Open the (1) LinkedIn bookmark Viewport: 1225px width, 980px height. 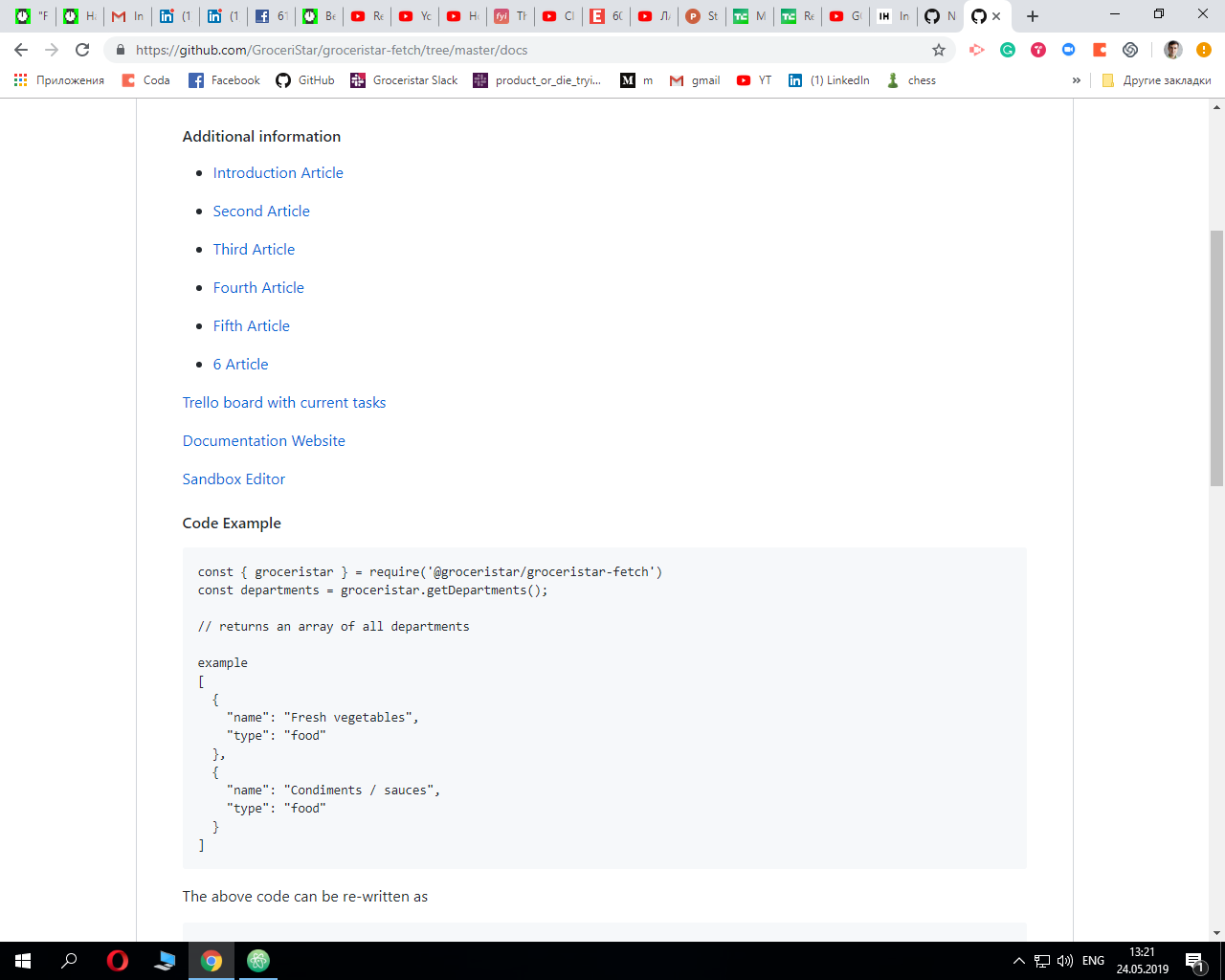pos(829,80)
